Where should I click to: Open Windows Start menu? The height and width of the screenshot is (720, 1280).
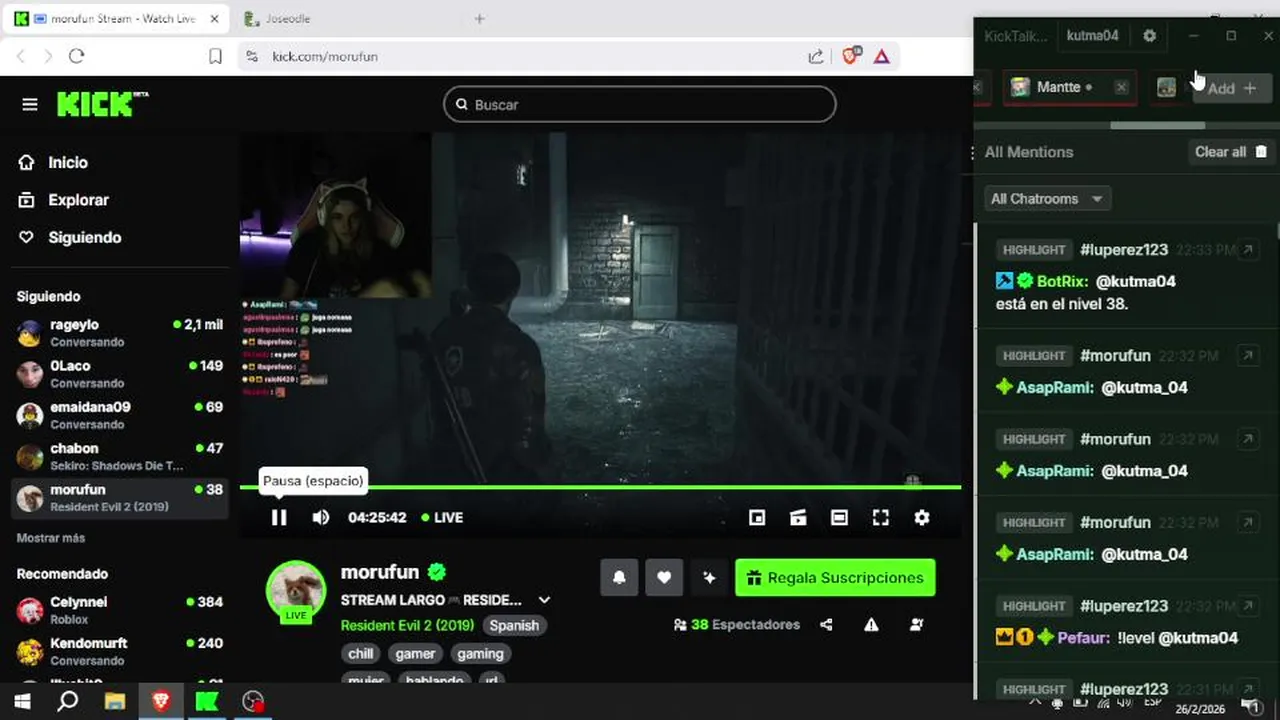(22, 702)
